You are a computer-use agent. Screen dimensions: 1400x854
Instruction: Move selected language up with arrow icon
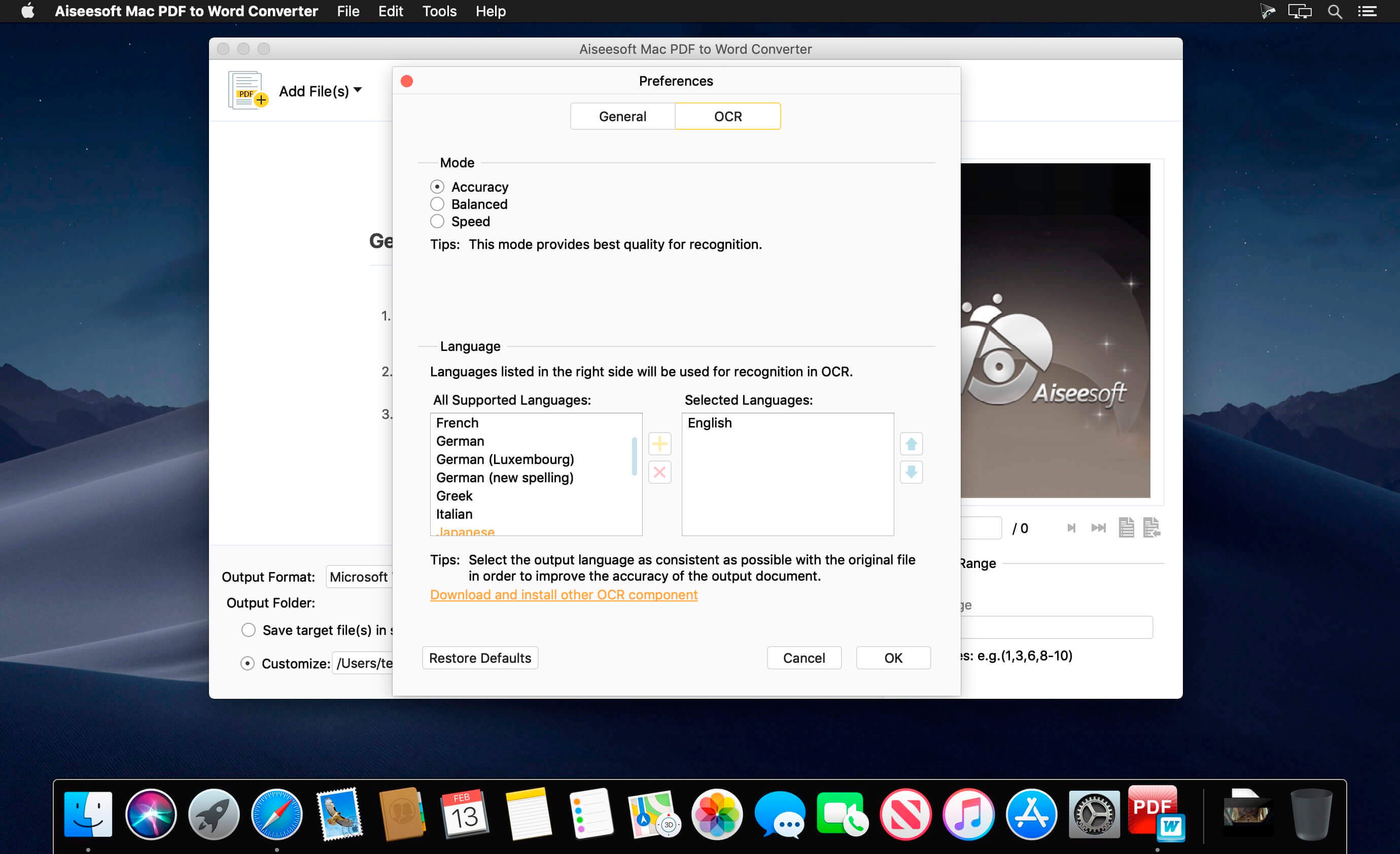[x=911, y=444]
